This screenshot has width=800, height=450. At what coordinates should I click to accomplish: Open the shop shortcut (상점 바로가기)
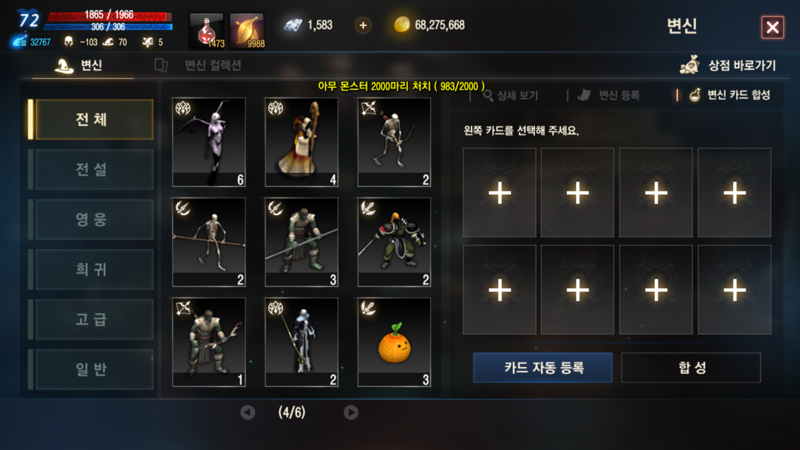tap(728, 65)
